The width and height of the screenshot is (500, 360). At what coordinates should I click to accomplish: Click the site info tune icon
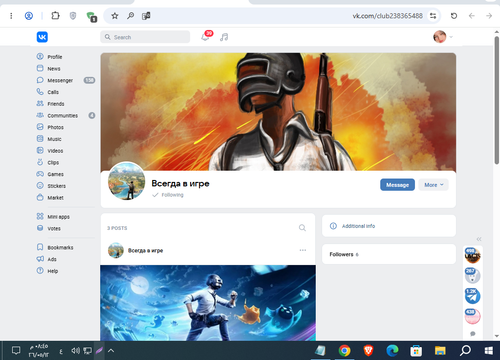[x=433, y=16]
